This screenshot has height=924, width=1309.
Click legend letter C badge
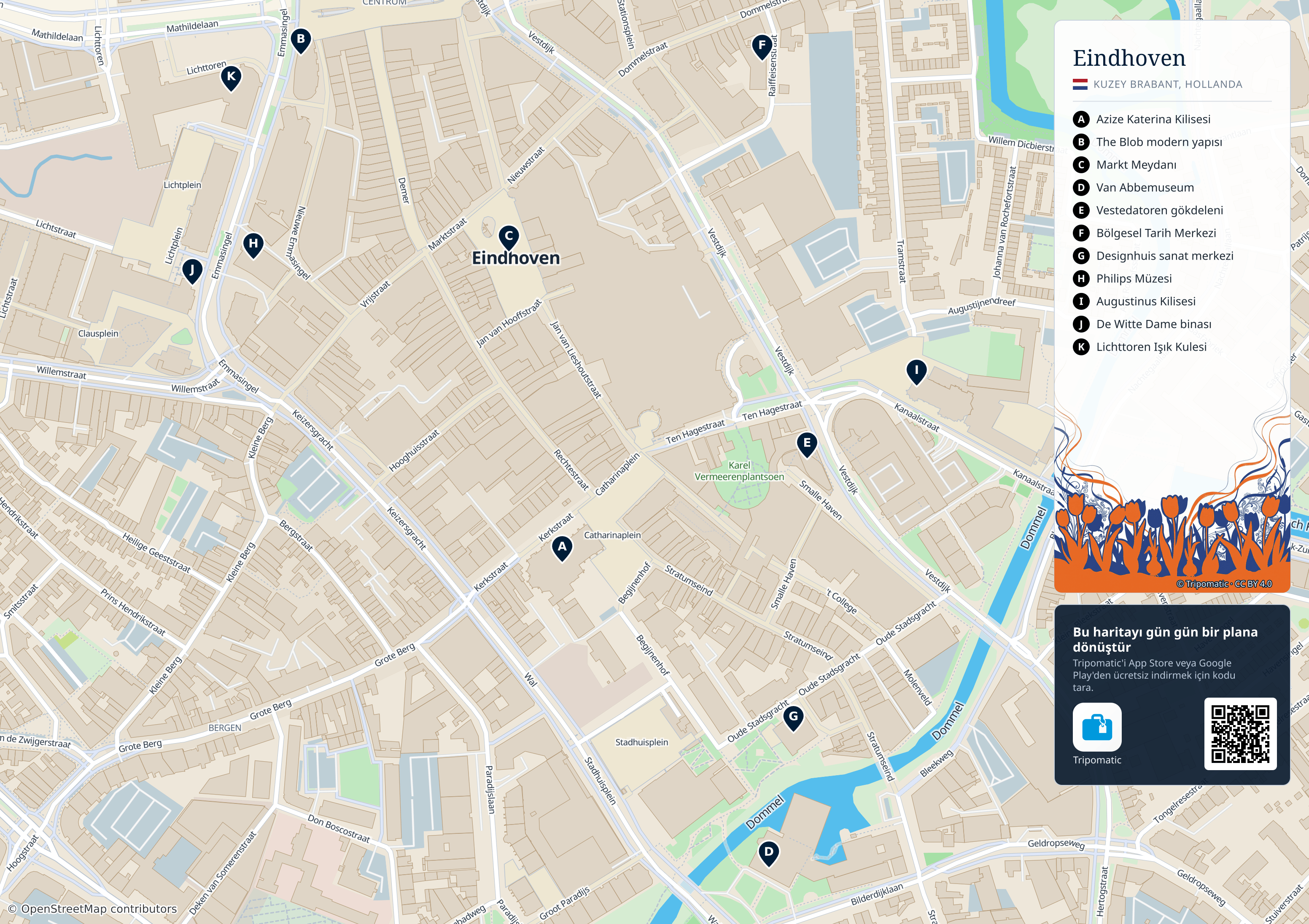[1081, 165]
